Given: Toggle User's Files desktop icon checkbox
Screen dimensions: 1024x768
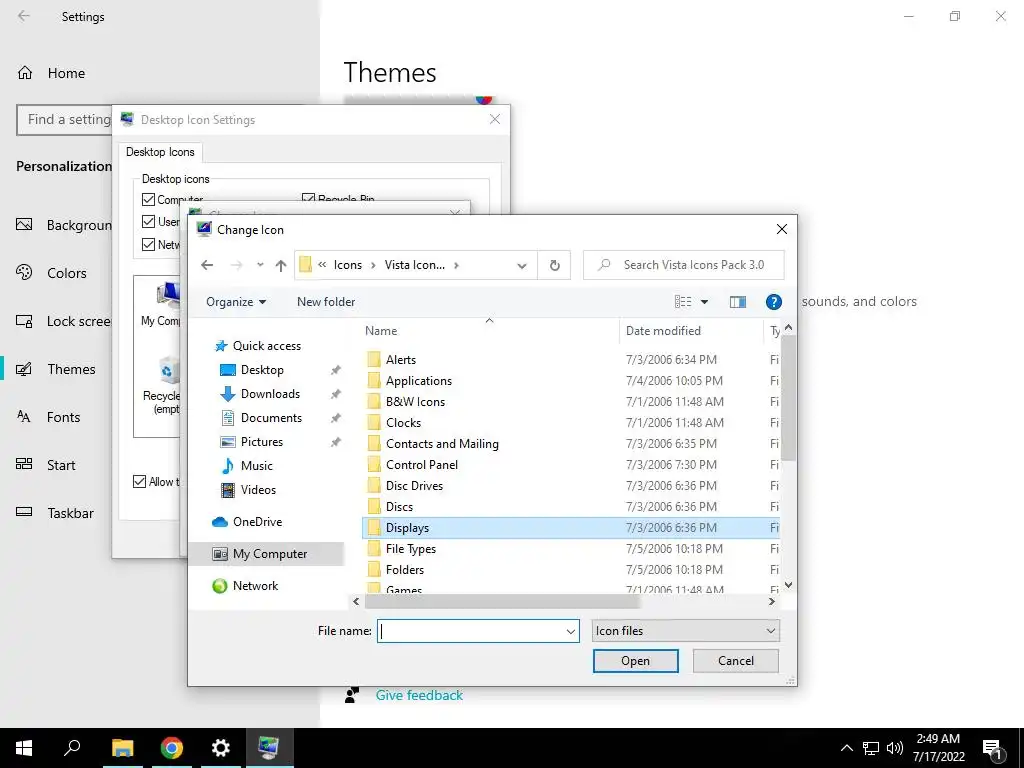Looking at the screenshot, I should click(x=148, y=222).
